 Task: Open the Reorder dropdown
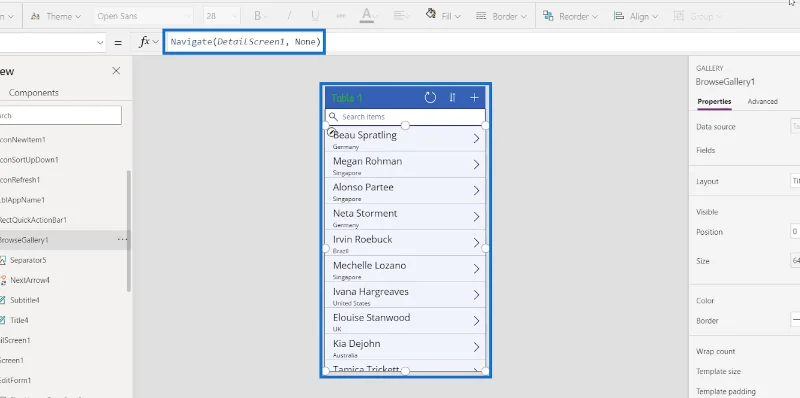pyautogui.click(x=570, y=16)
